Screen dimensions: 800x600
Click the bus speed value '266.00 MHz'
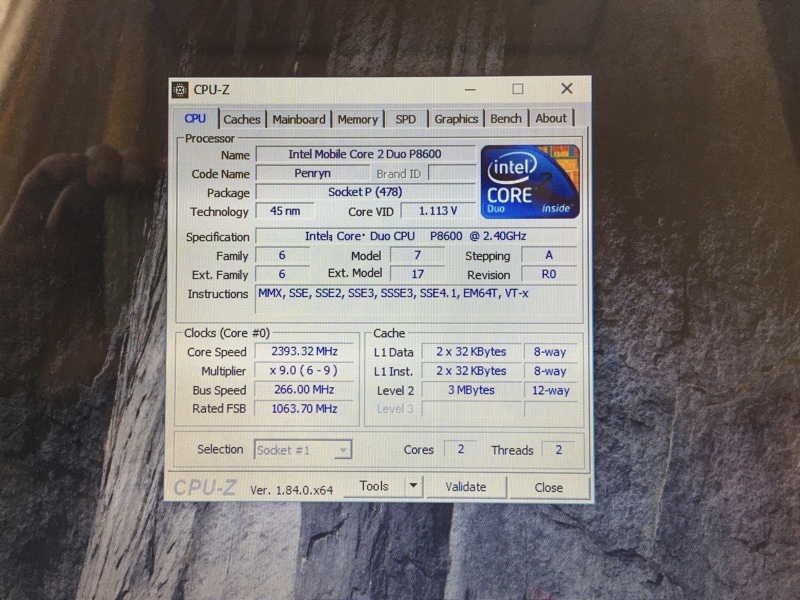coord(304,389)
